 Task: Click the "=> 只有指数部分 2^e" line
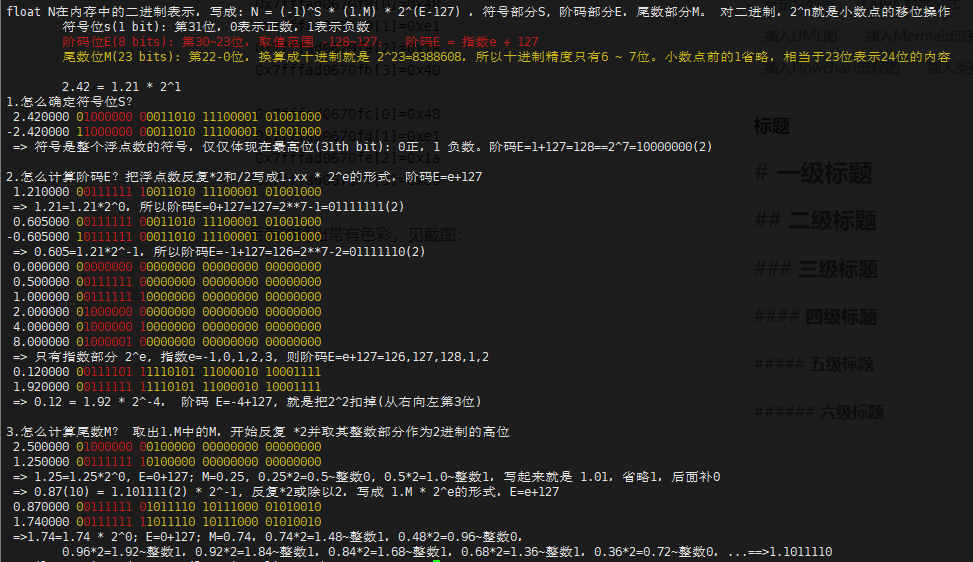(251, 357)
